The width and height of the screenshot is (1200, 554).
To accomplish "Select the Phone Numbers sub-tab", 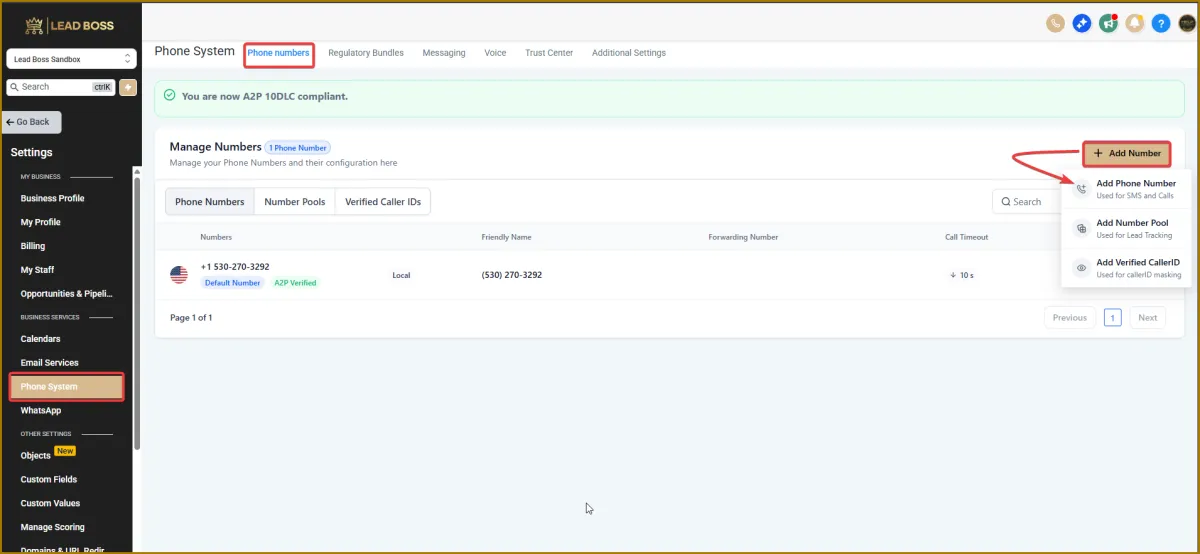I will (x=210, y=202).
